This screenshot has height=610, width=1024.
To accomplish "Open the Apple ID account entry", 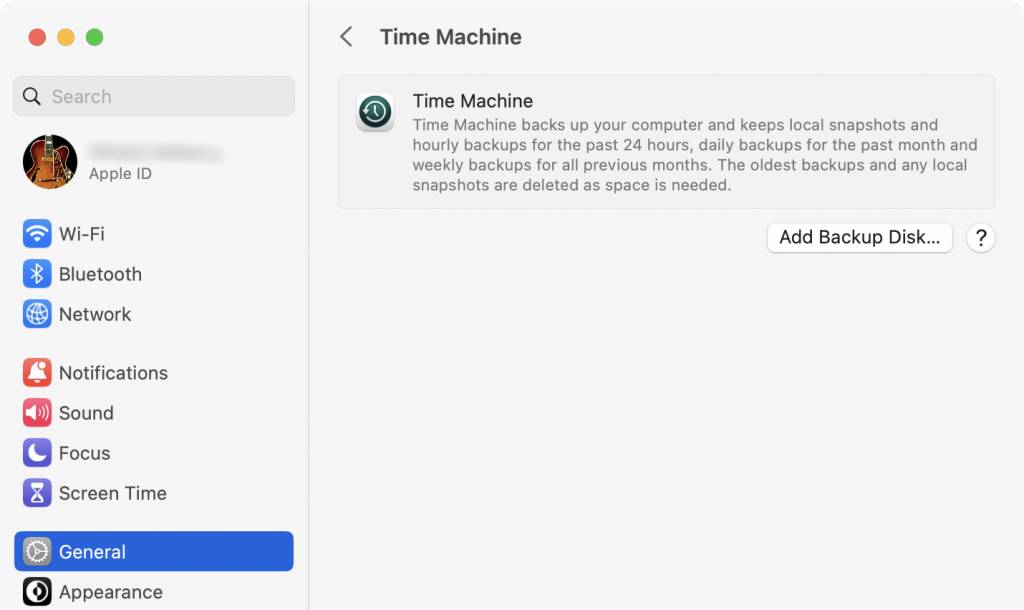I will tap(153, 162).
